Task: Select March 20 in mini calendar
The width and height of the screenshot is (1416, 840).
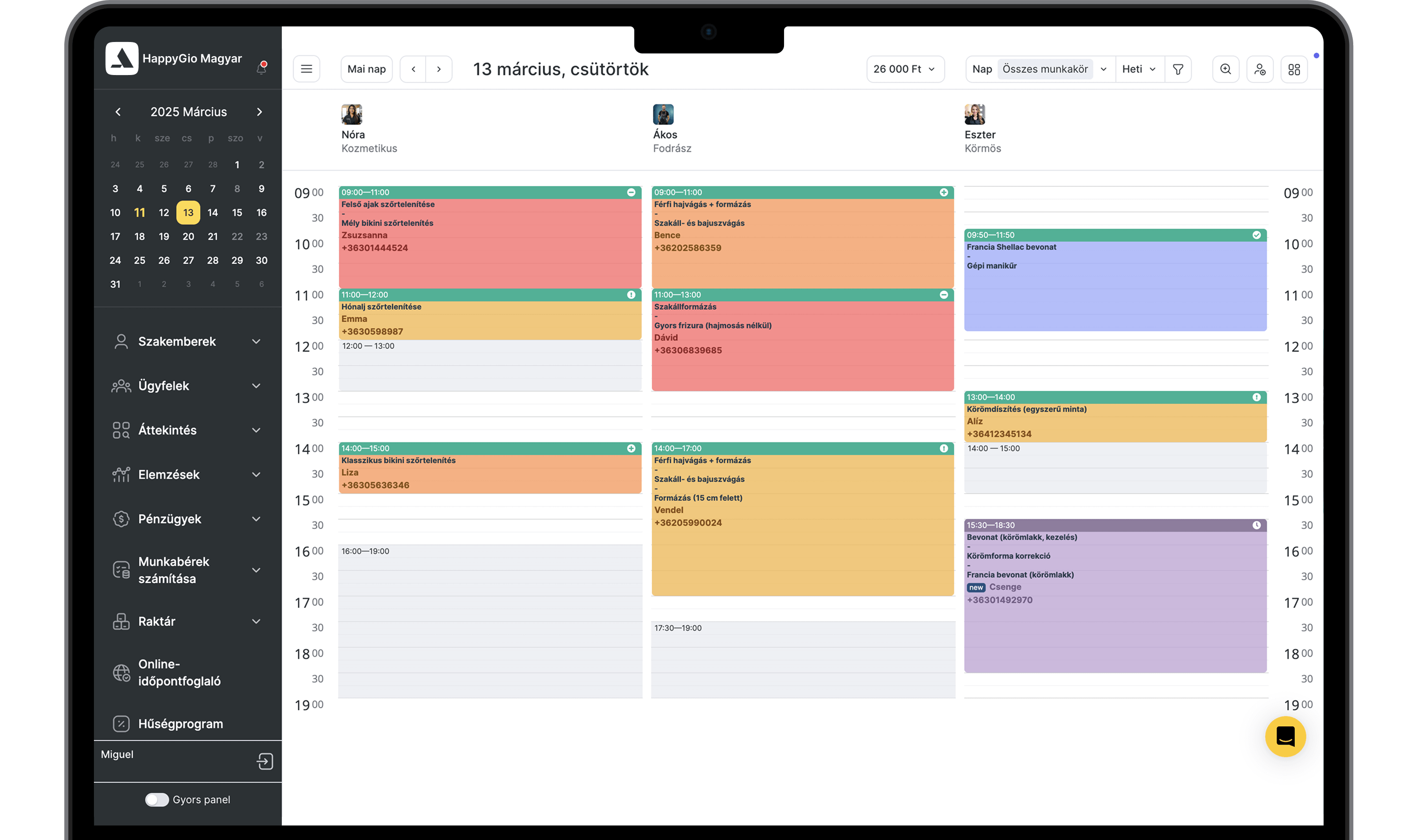Action: coord(188,236)
